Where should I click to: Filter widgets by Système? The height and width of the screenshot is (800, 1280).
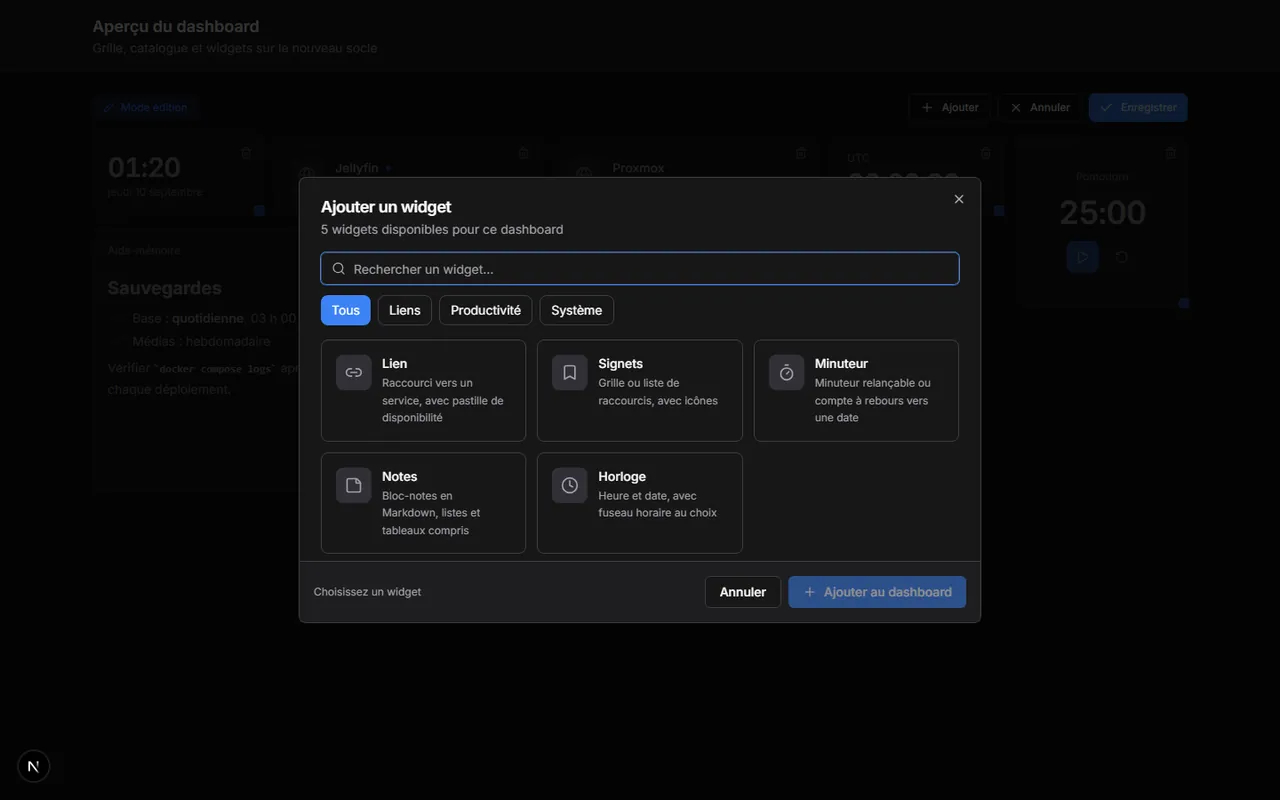577,310
